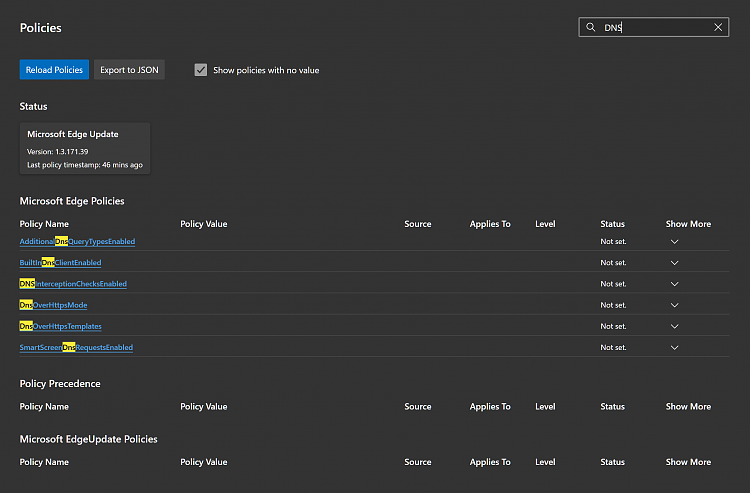Click 'Not set.' status for AdditionalDnsQueryTypesEnabled

tap(613, 241)
